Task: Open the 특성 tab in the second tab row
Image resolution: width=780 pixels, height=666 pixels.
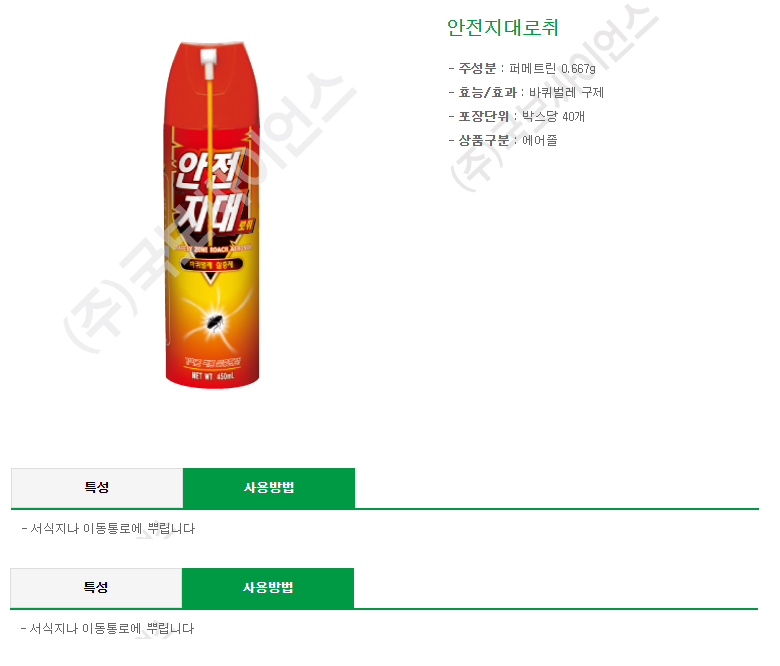Action: pyautogui.click(x=96, y=588)
